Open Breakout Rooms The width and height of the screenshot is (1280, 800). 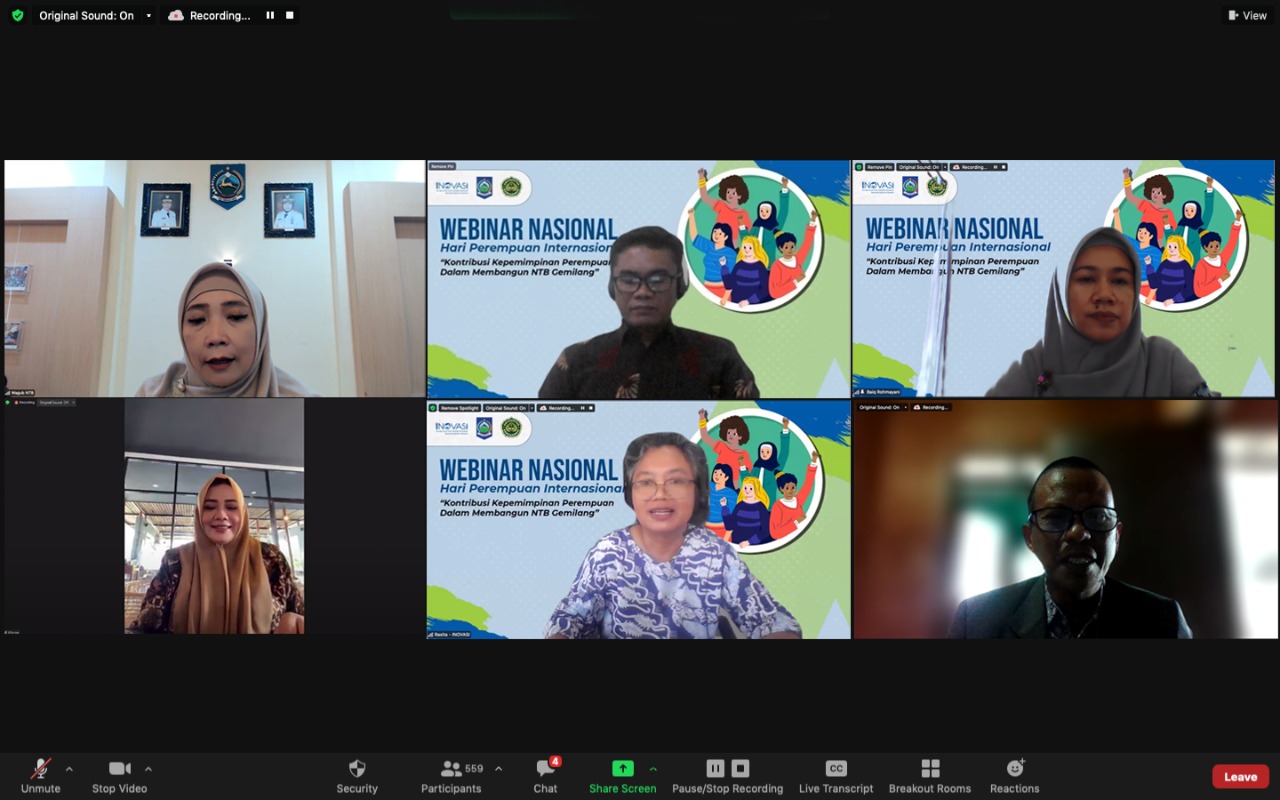929,775
